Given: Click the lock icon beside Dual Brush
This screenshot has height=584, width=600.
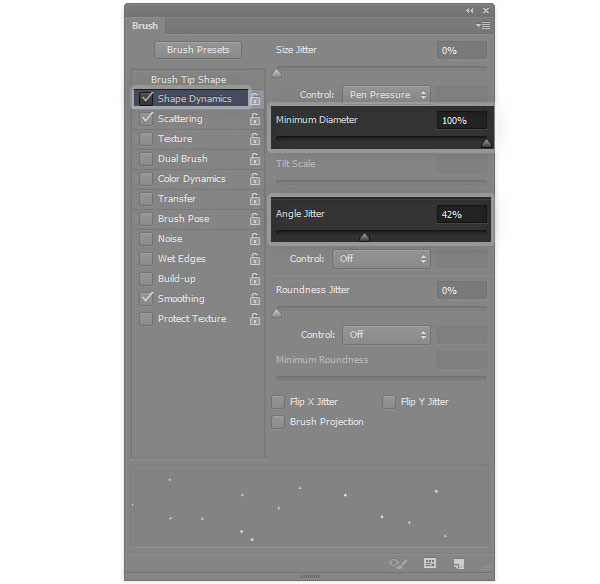Looking at the screenshot, I should 255,159.
